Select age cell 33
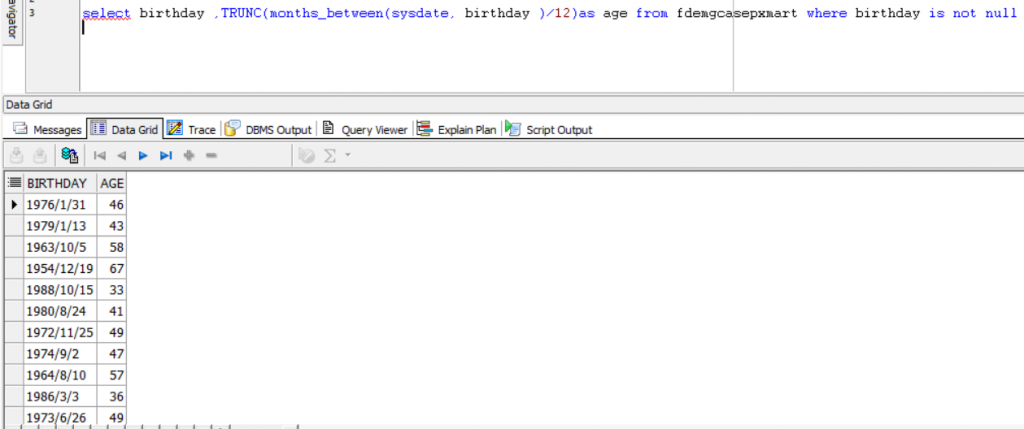Screen dimensions: 1024x429 [x=112, y=290]
